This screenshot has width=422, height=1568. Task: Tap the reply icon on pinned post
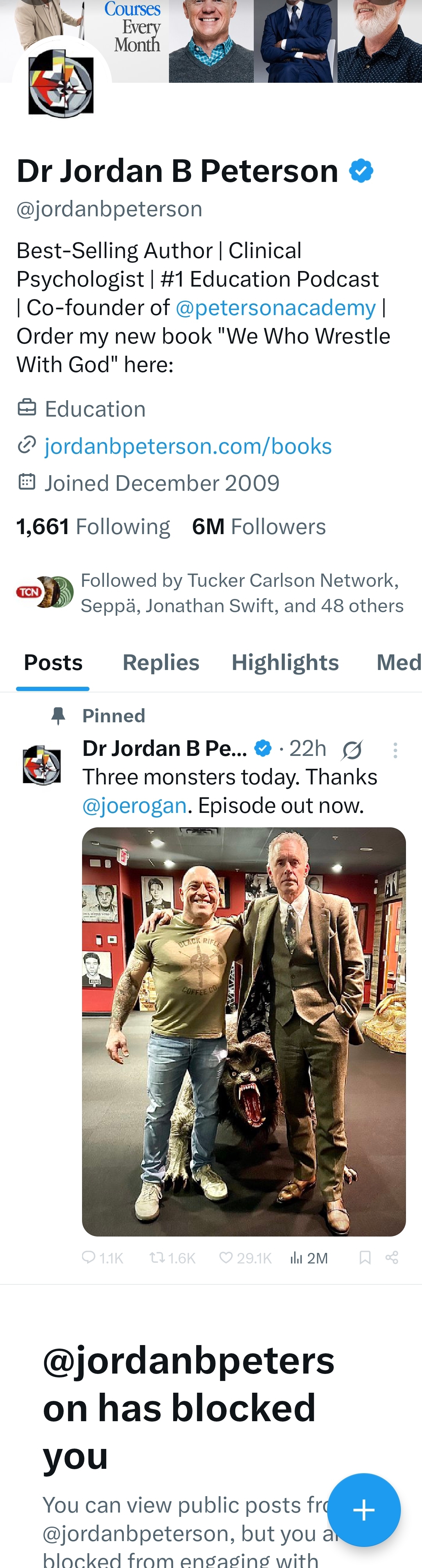(x=89, y=1258)
